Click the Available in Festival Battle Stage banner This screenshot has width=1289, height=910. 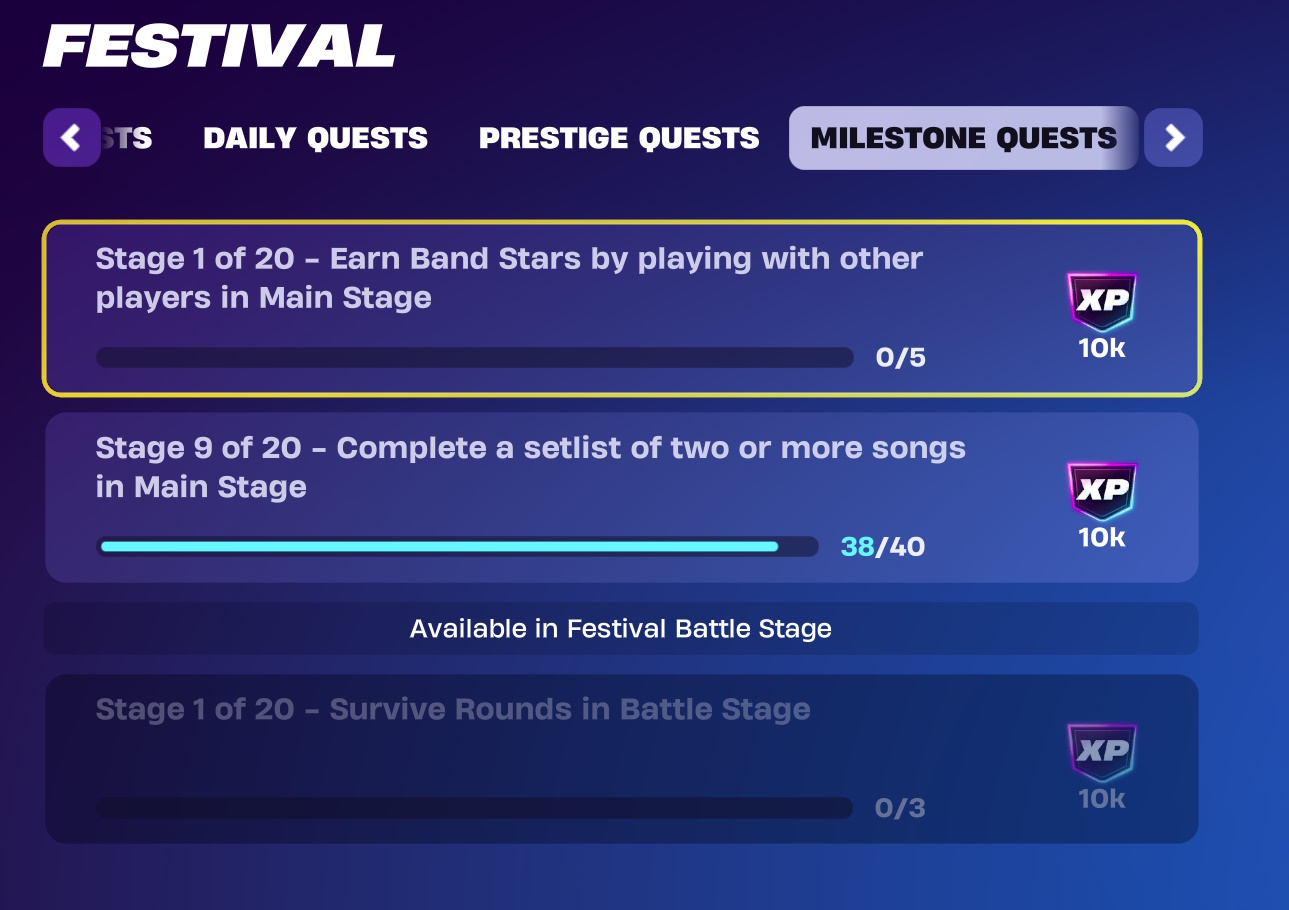click(622, 629)
